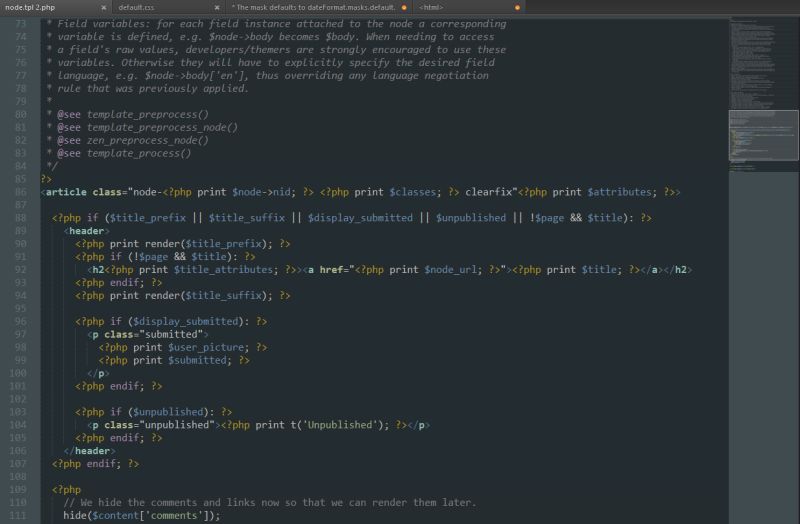The width and height of the screenshot is (800, 524).
Task: Click 'if ($unpublished):' on line 103
Action: [162, 412]
